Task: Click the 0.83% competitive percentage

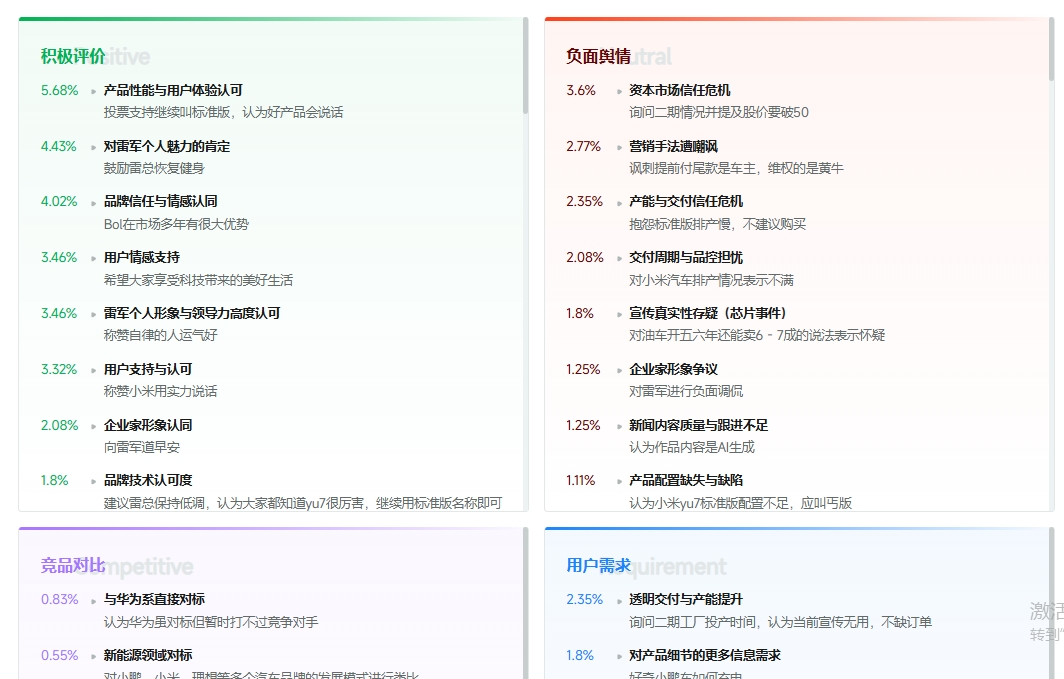Action: coord(60,600)
